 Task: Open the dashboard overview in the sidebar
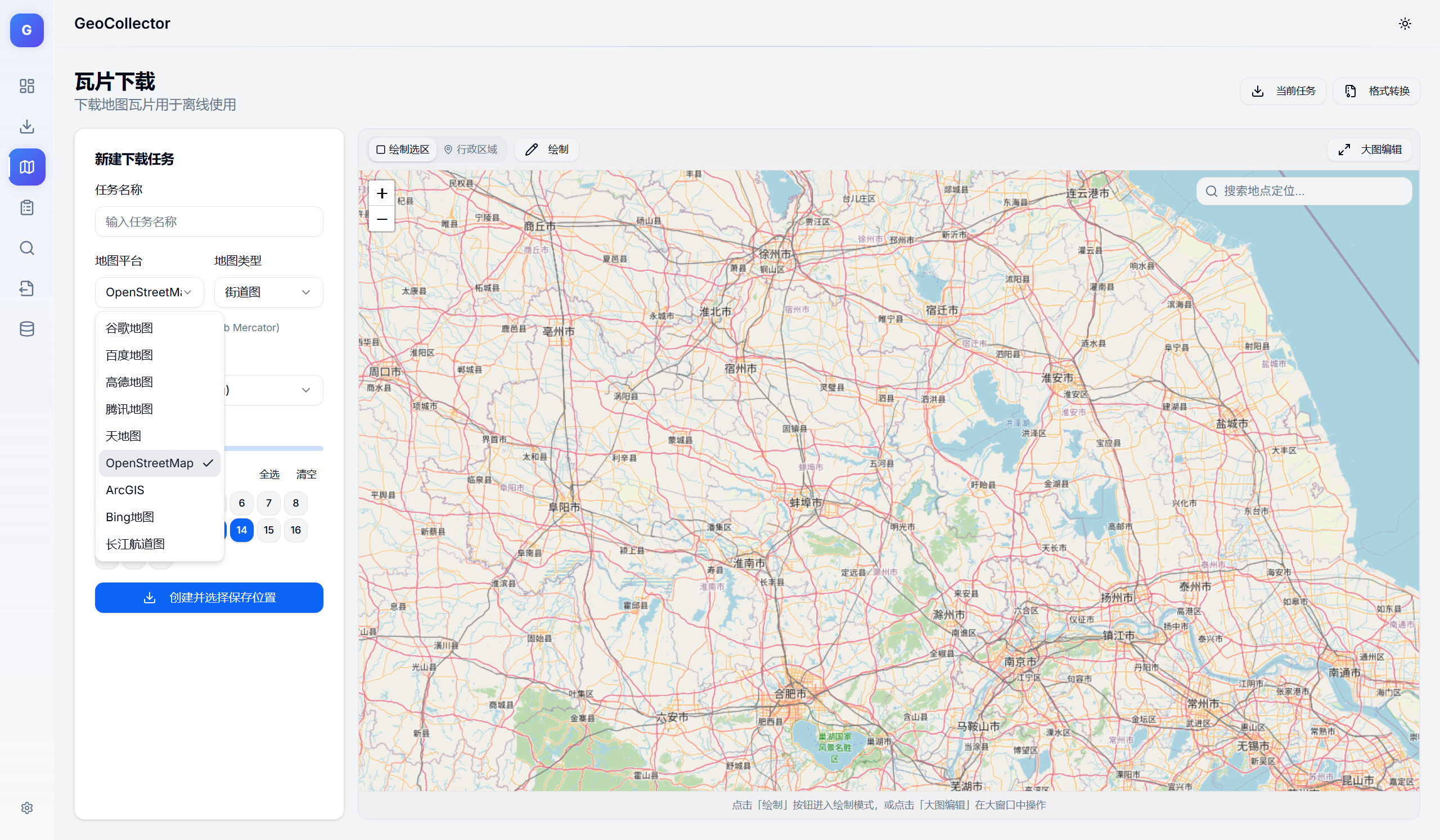26,86
